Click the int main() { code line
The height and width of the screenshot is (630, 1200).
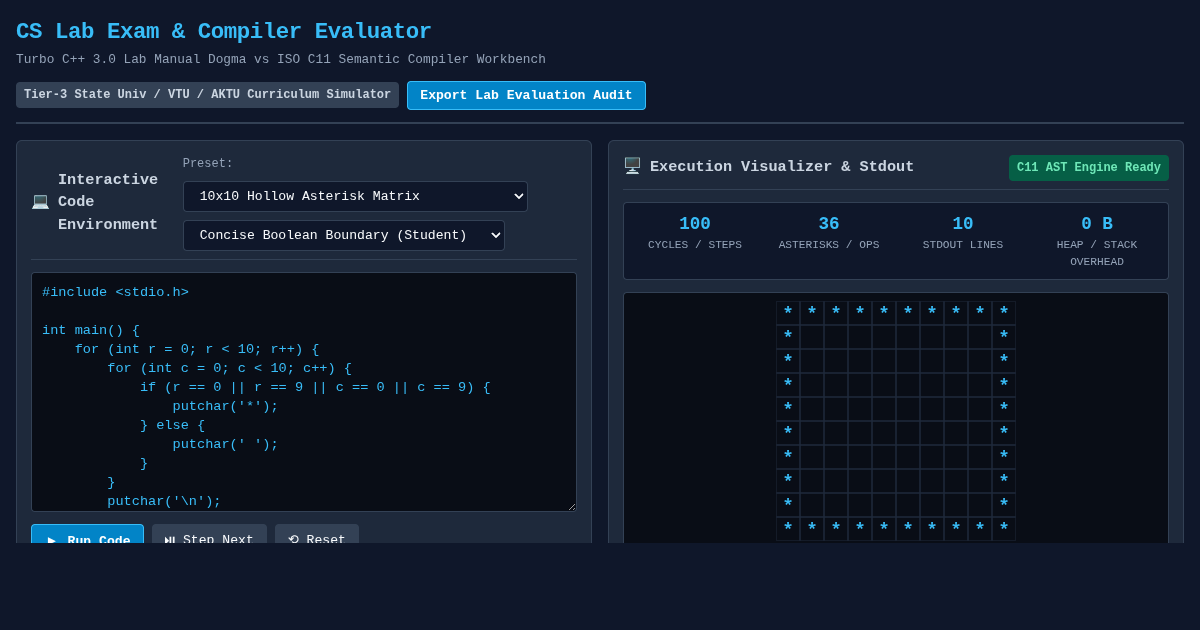click(91, 330)
